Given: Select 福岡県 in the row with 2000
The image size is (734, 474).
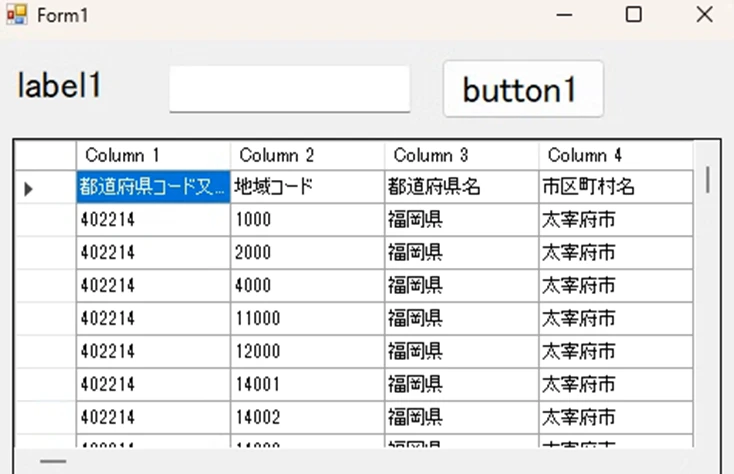Looking at the screenshot, I should 462,253.
